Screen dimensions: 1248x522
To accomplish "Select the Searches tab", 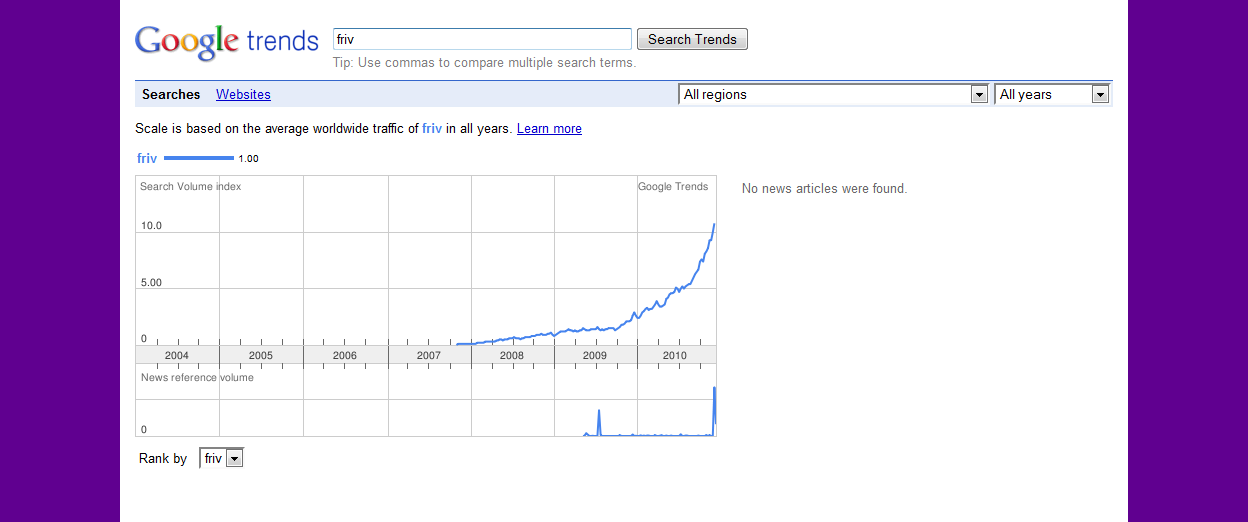I will (x=171, y=94).
